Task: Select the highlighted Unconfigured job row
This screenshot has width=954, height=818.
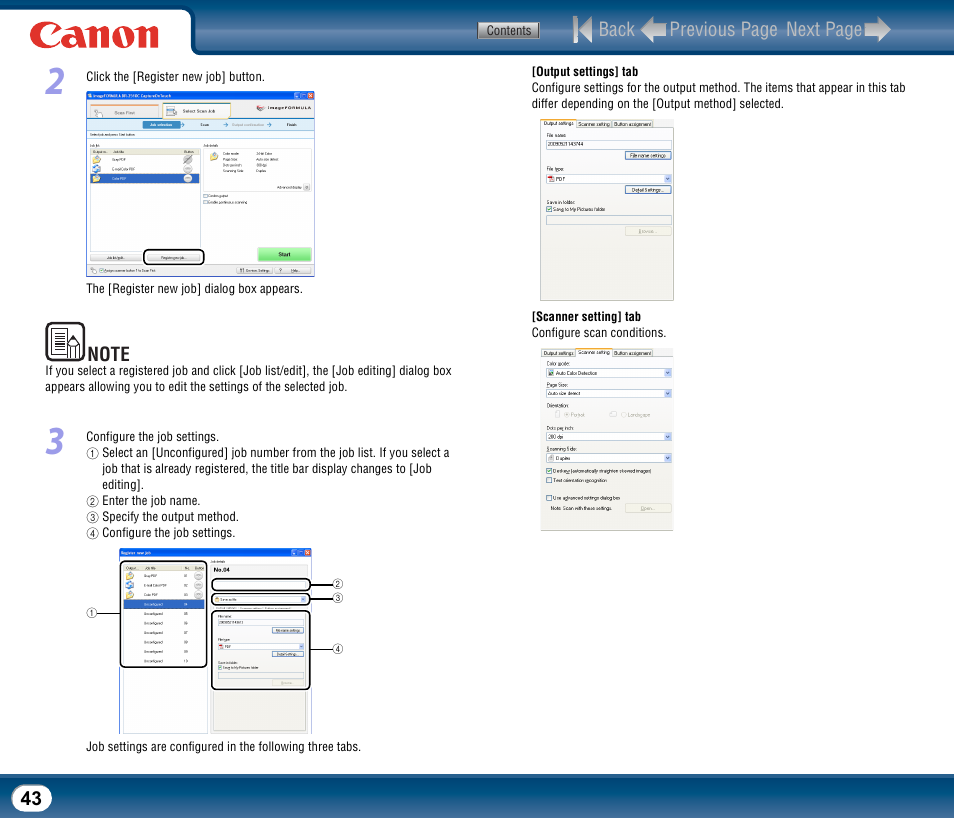Action: coord(164,604)
